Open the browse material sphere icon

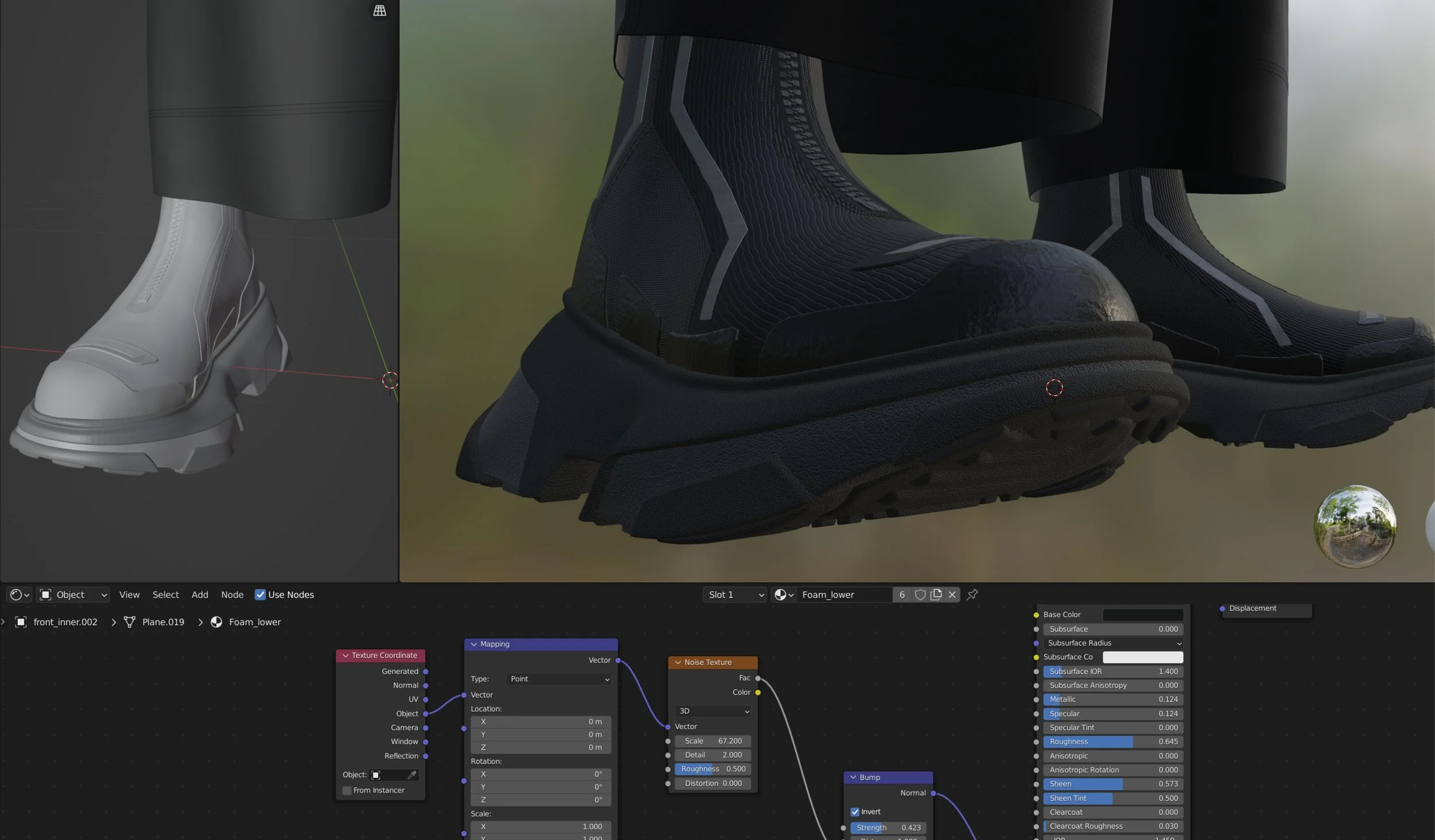pyautogui.click(x=784, y=594)
